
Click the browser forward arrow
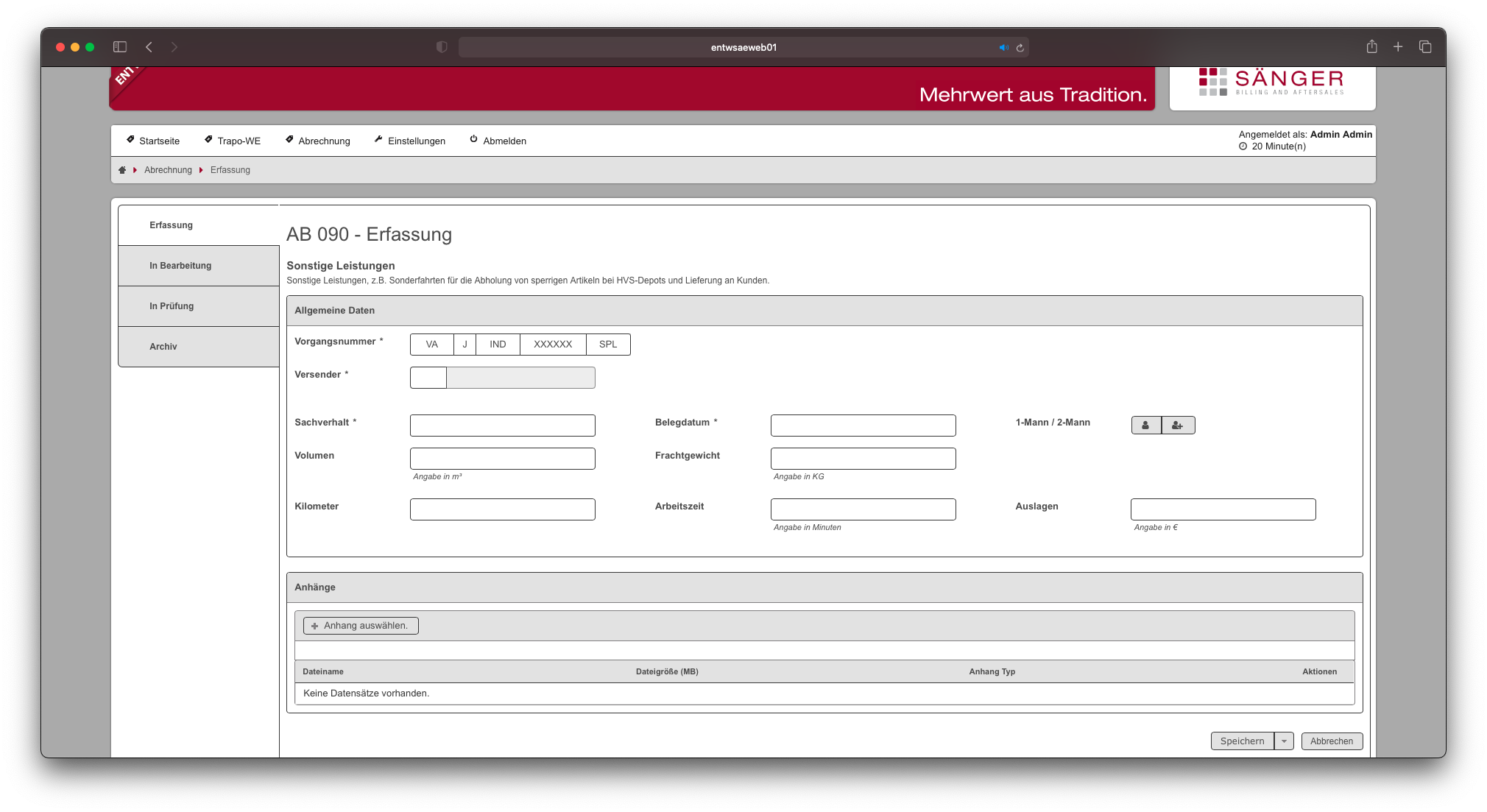click(x=174, y=47)
